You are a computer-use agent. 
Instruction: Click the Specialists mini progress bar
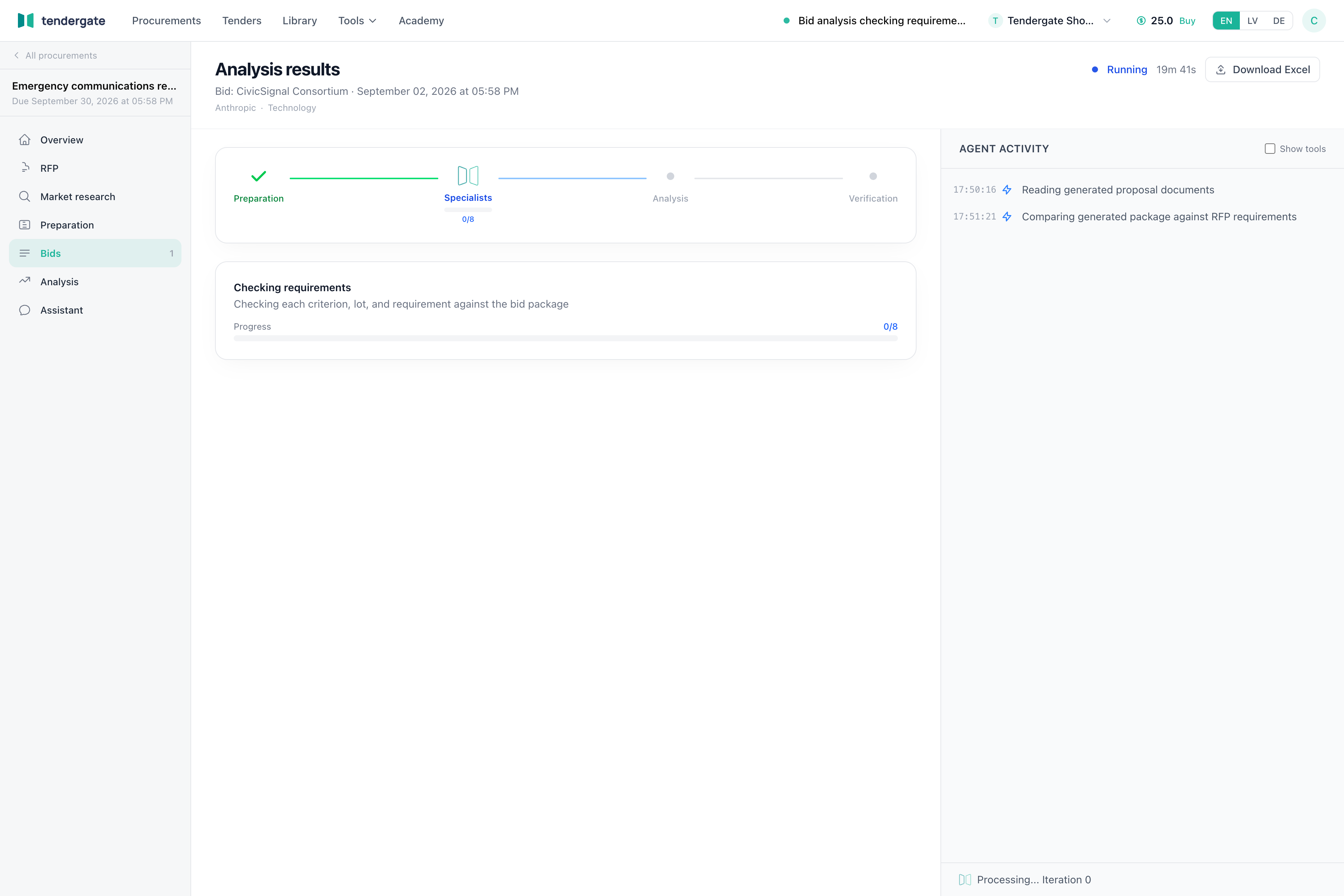point(468,210)
